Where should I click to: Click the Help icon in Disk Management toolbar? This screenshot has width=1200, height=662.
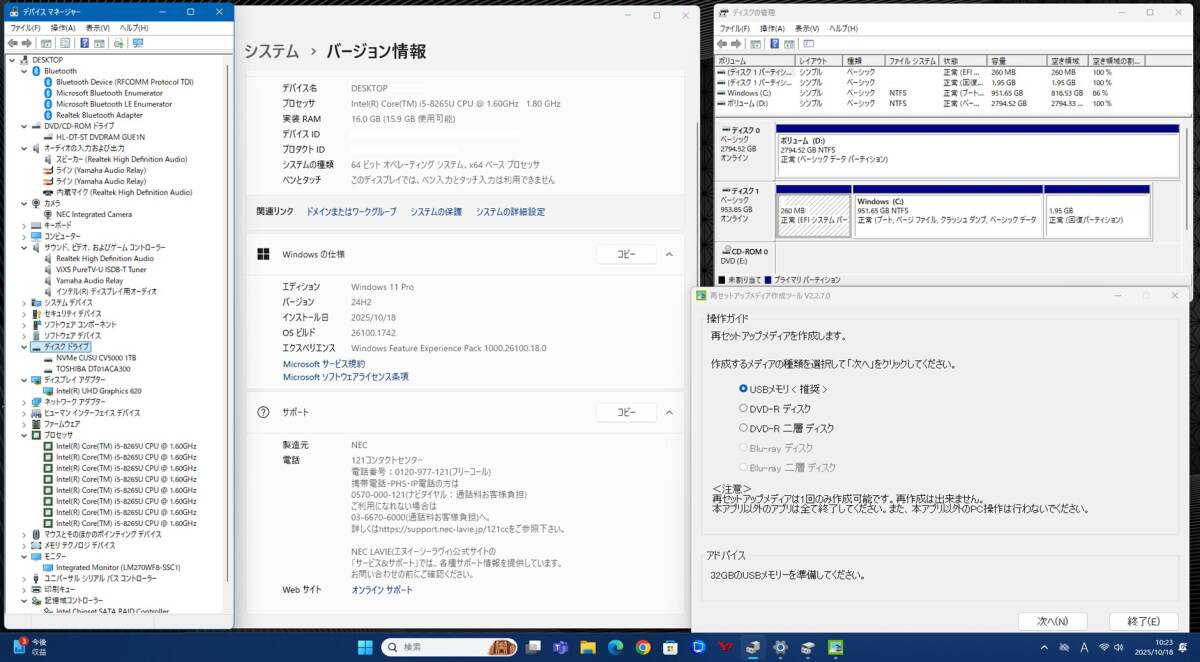774,44
